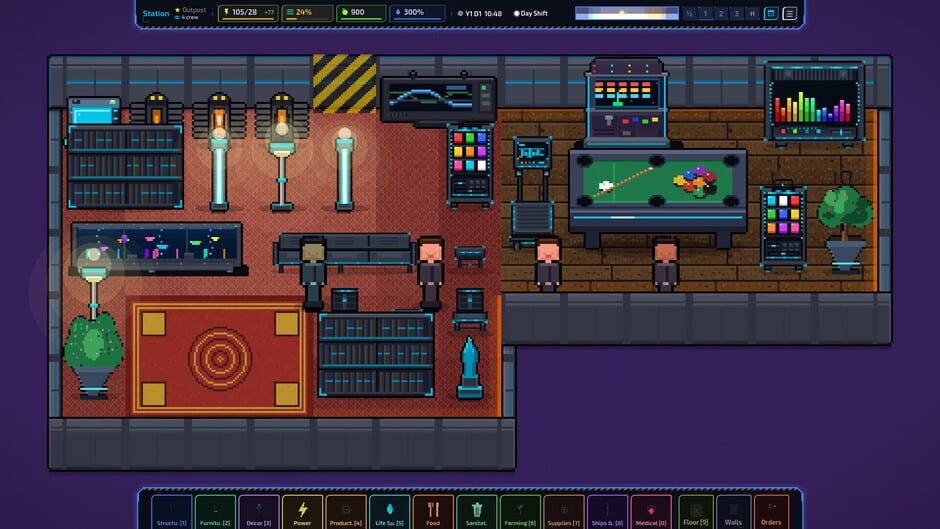Pause the game

(752, 13)
